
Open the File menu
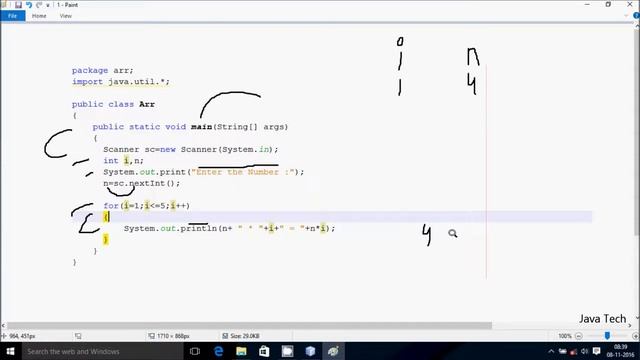(13, 16)
